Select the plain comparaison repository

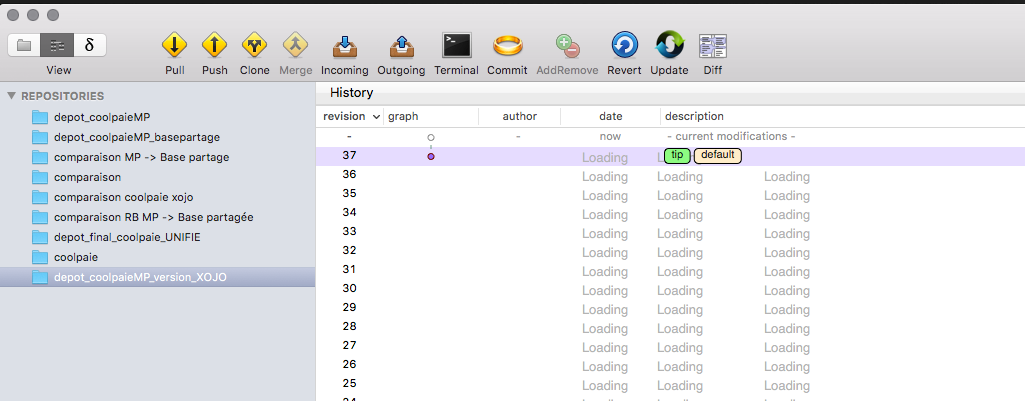pos(158,177)
